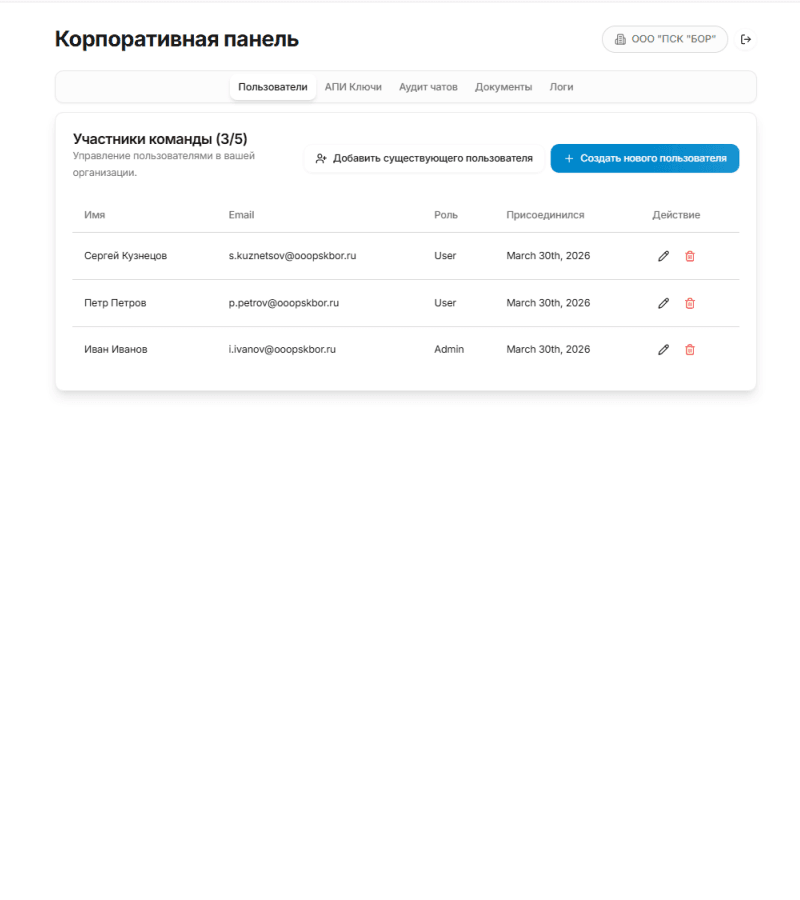Select the name Петр Петров

(115, 303)
